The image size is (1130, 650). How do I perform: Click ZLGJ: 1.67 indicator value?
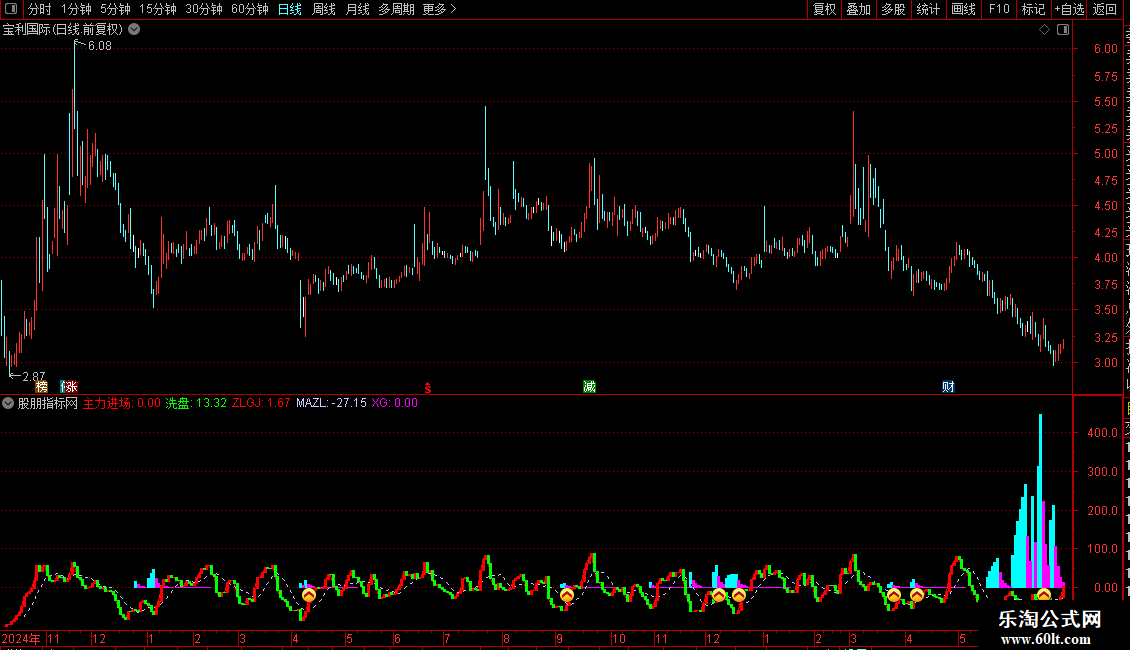click(x=261, y=403)
